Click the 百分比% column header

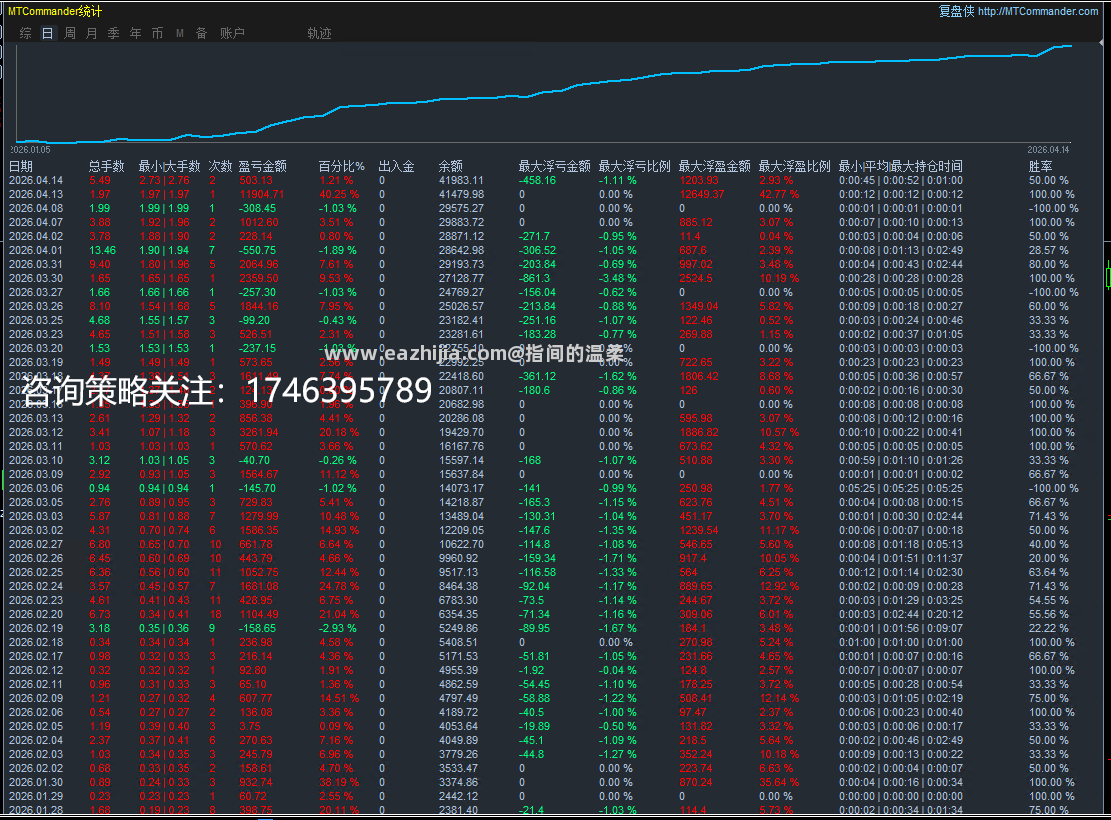coord(342,167)
